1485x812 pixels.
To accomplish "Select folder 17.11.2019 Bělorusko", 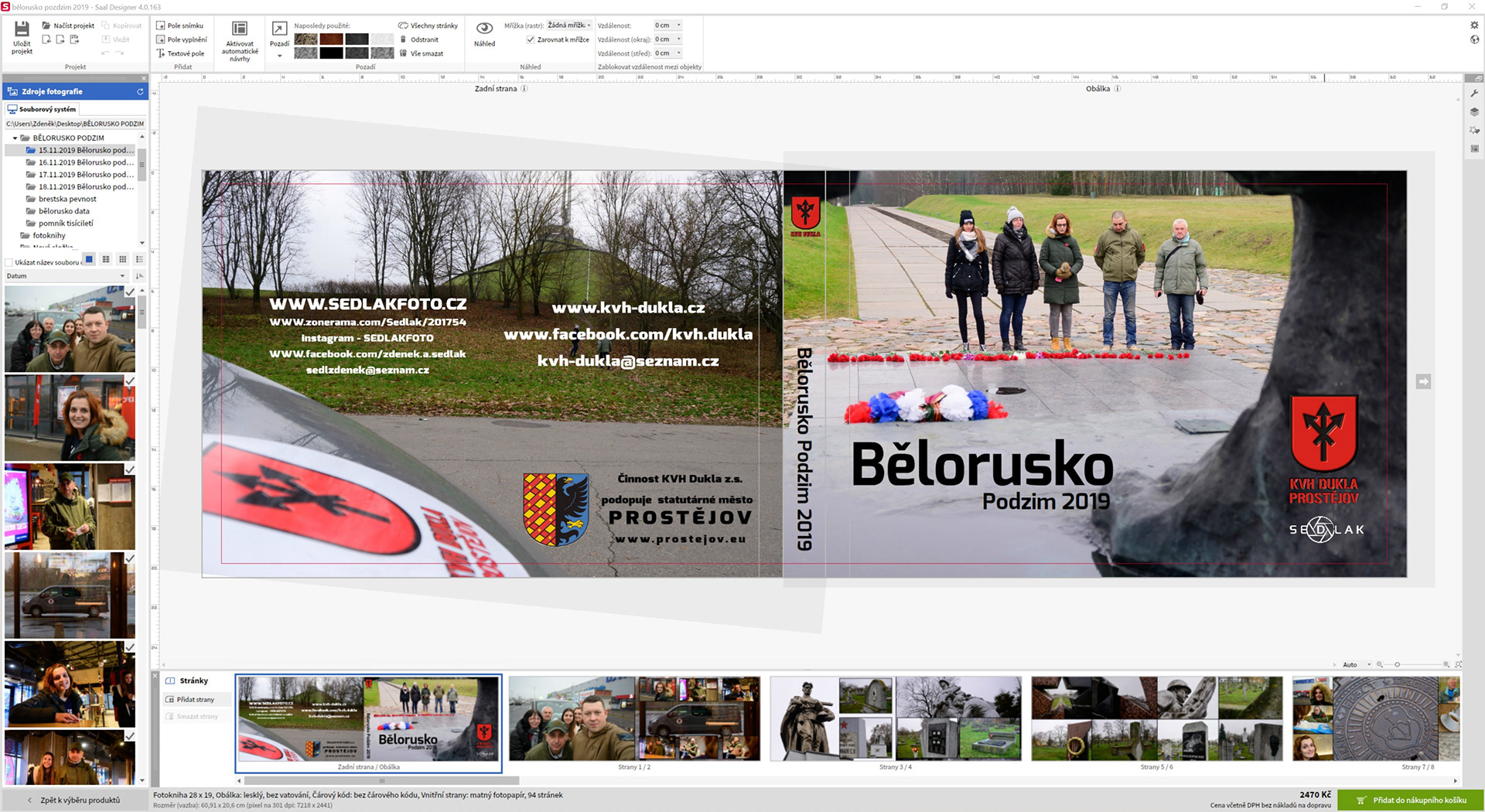I will [x=80, y=175].
